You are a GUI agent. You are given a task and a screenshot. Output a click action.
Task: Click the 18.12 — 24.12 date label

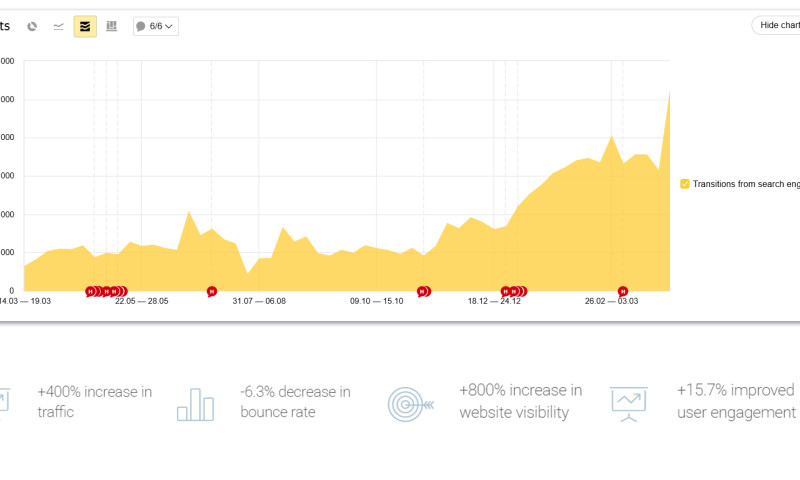click(x=494, y=301)
